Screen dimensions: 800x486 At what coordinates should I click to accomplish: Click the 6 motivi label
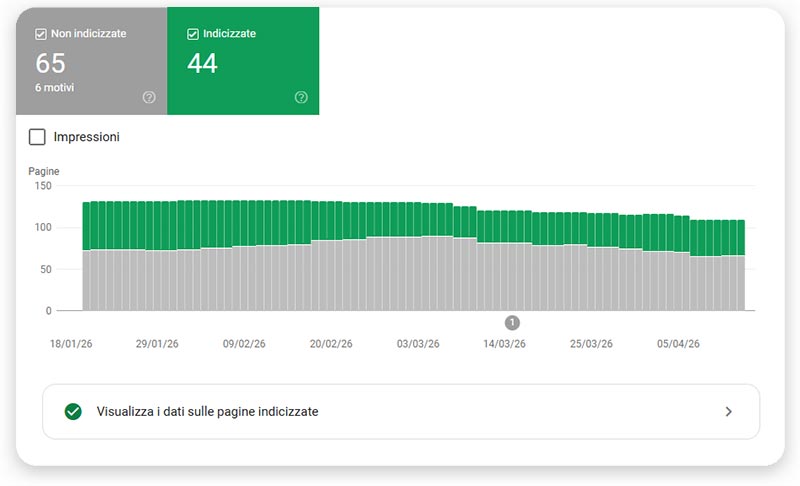[54, 88]
